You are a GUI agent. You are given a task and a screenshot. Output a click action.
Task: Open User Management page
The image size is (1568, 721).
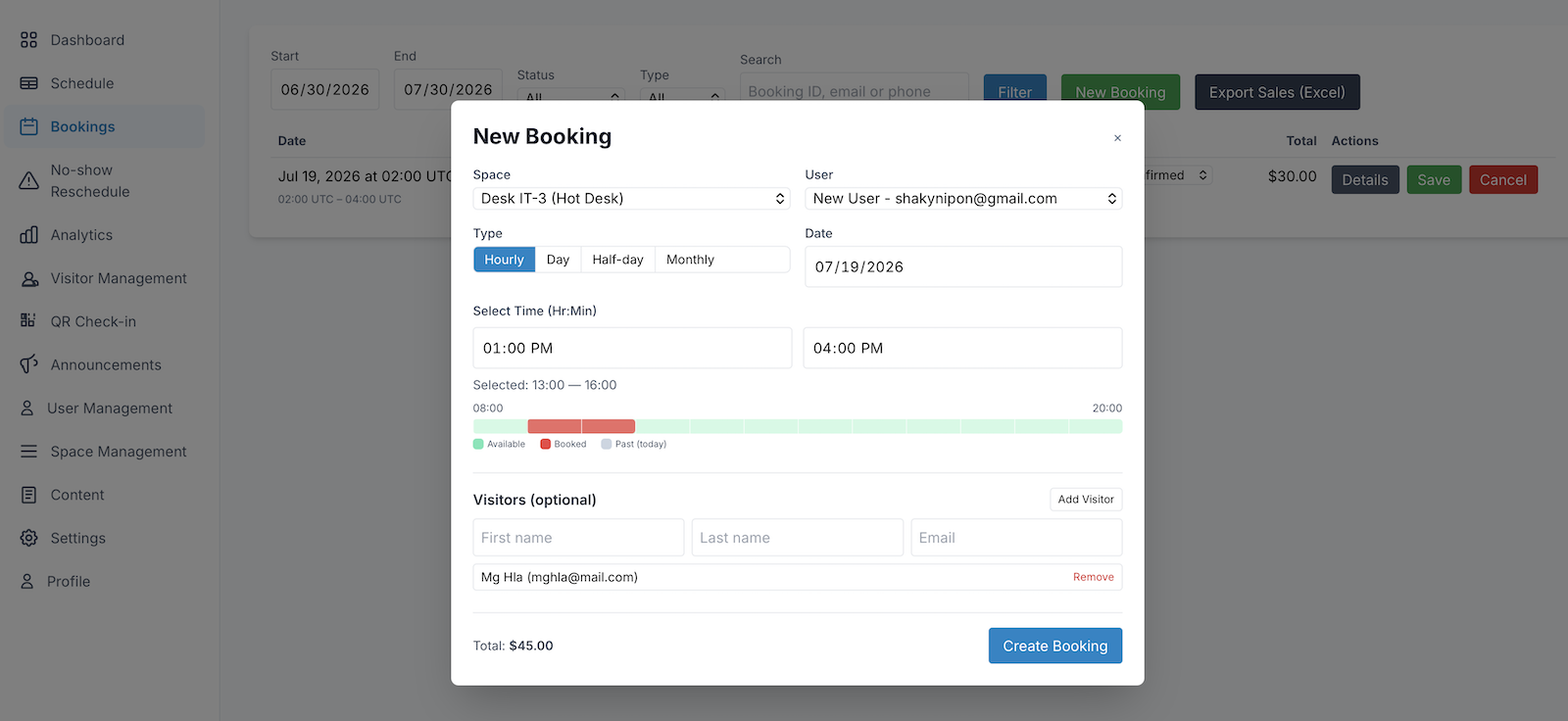110,409
